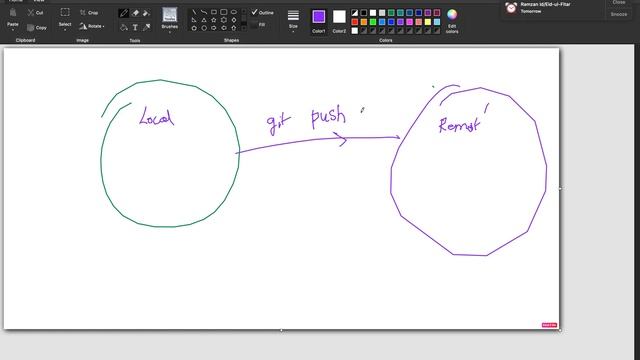Pick yellow from the color palette

click(x=428, y=22)
